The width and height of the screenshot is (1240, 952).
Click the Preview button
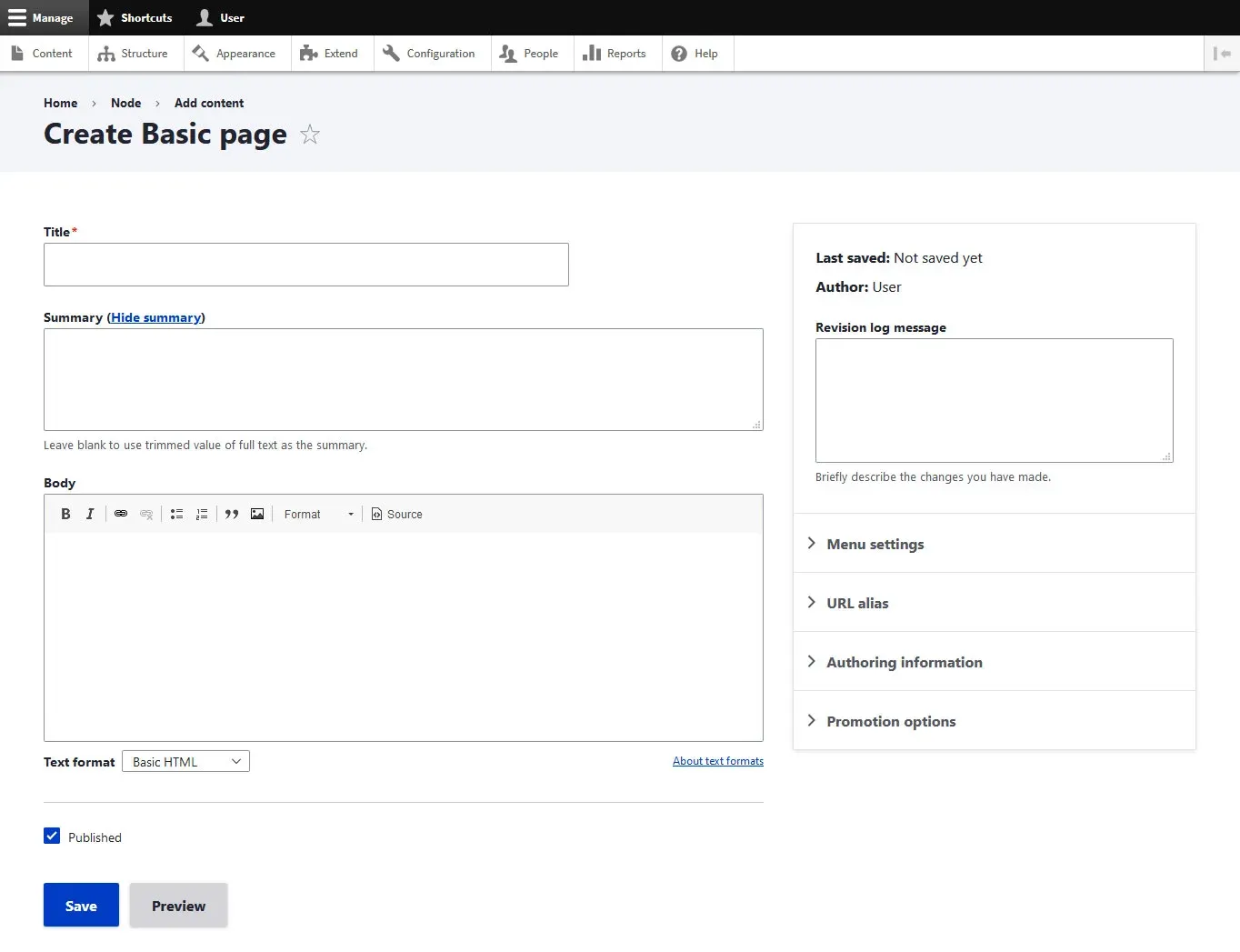[x=178, y=905]
